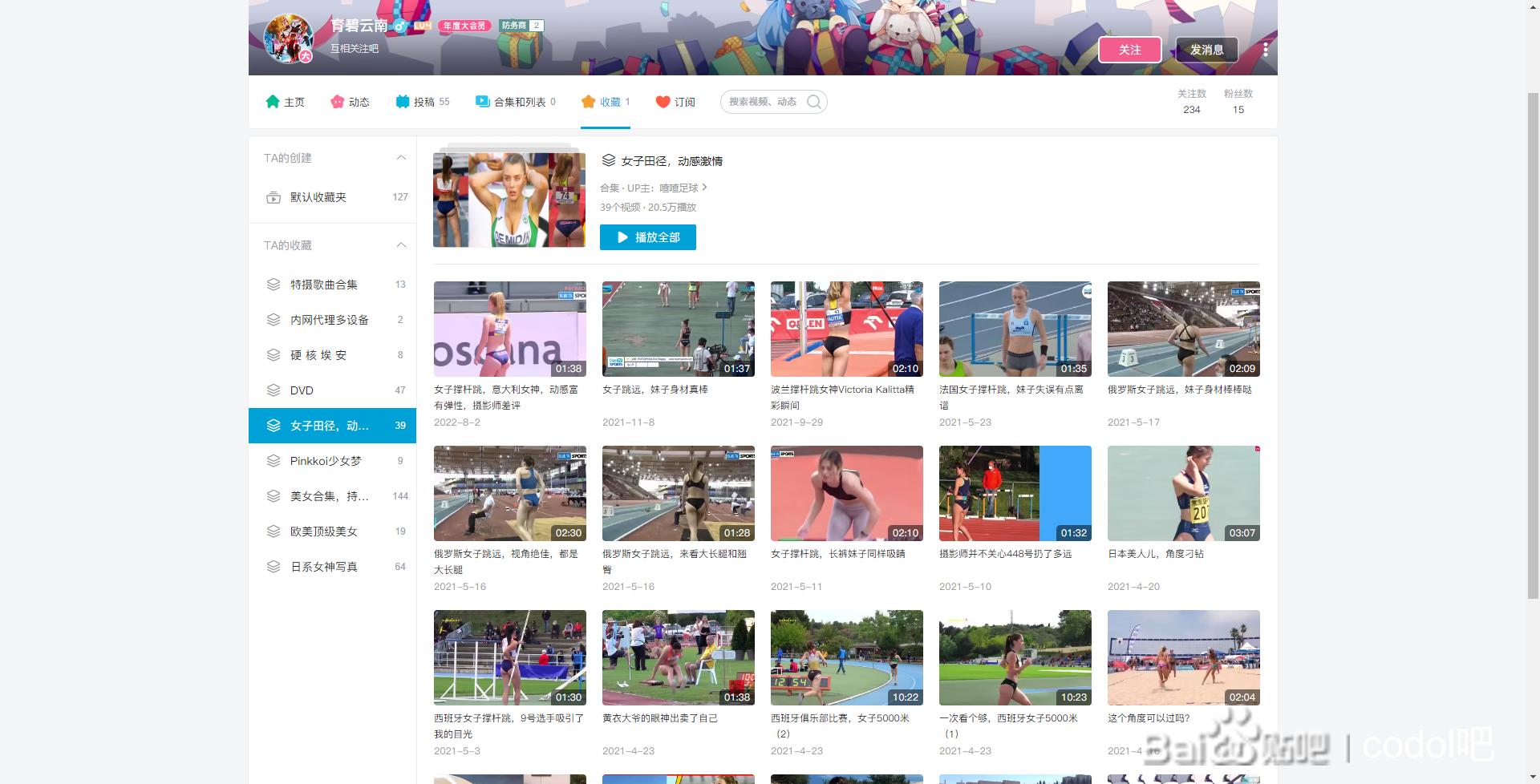This screenshot has width=1540, height=784.
Task: Open 内网代理多设备 collection
Action: pos(332,320)
